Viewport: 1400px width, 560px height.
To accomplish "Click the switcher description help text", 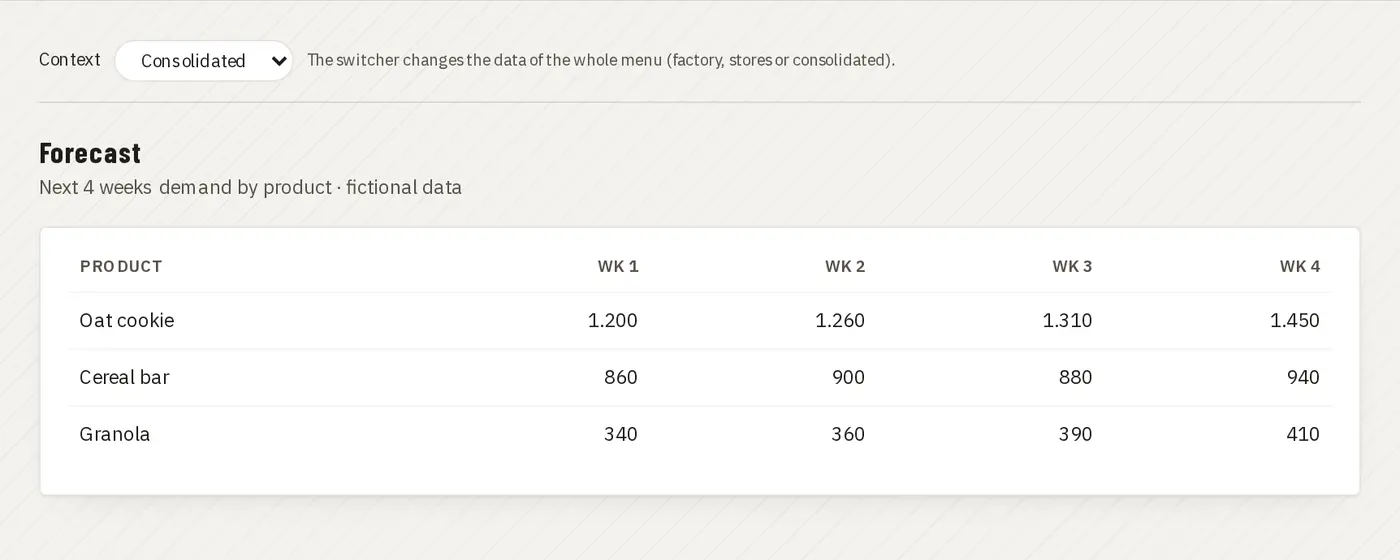I will [601, 60].
